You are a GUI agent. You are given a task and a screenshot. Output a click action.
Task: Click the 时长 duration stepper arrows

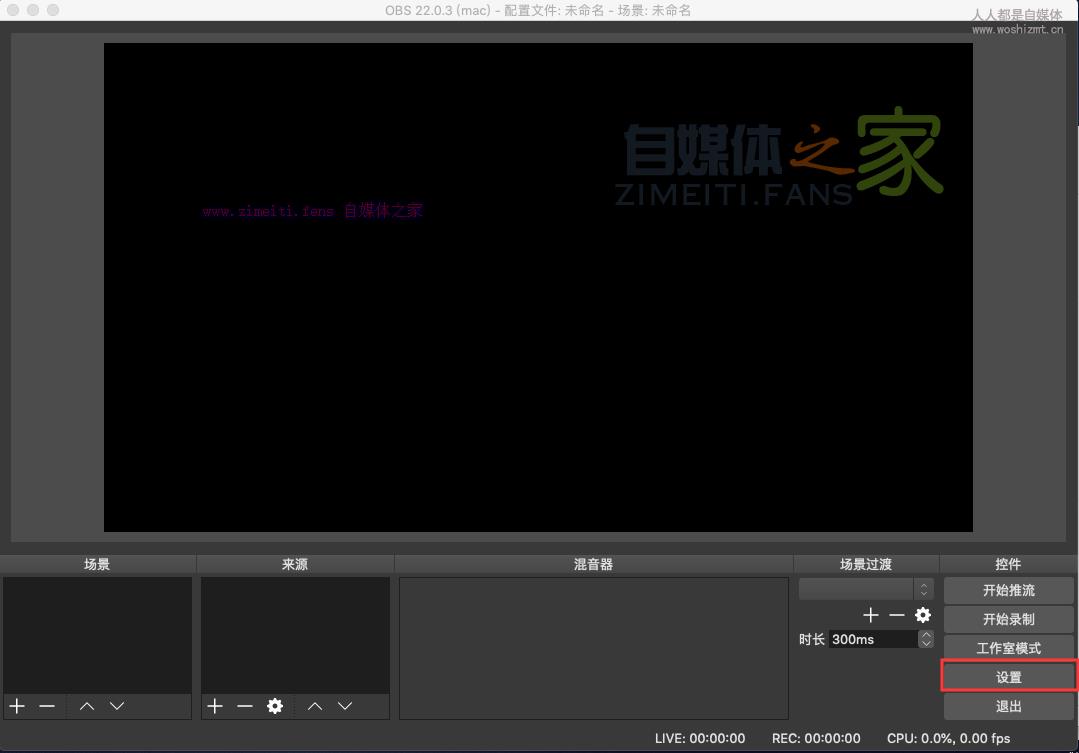(x=926, y=639)
